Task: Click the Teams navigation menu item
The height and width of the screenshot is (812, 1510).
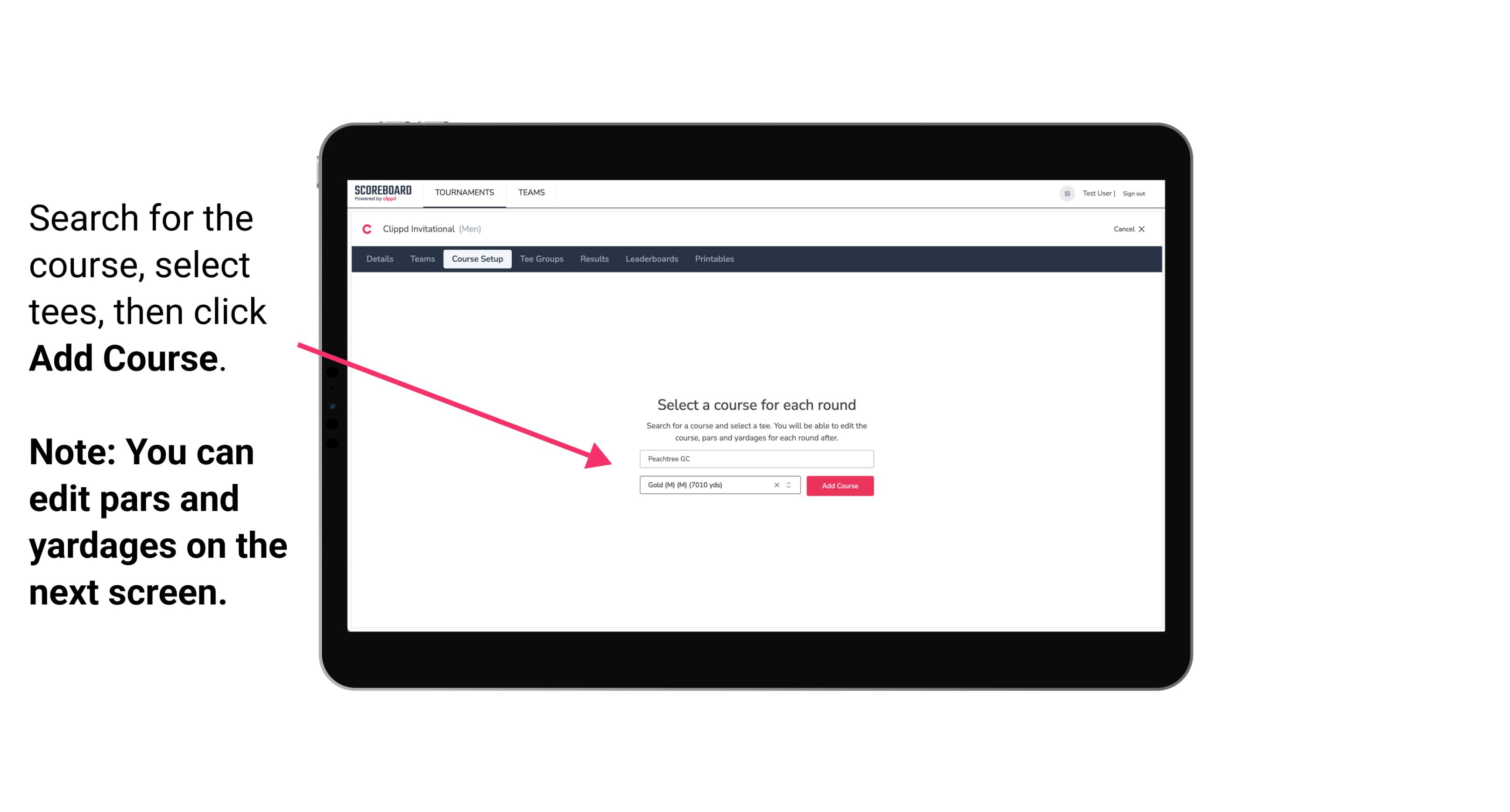Action: point(530,193)
